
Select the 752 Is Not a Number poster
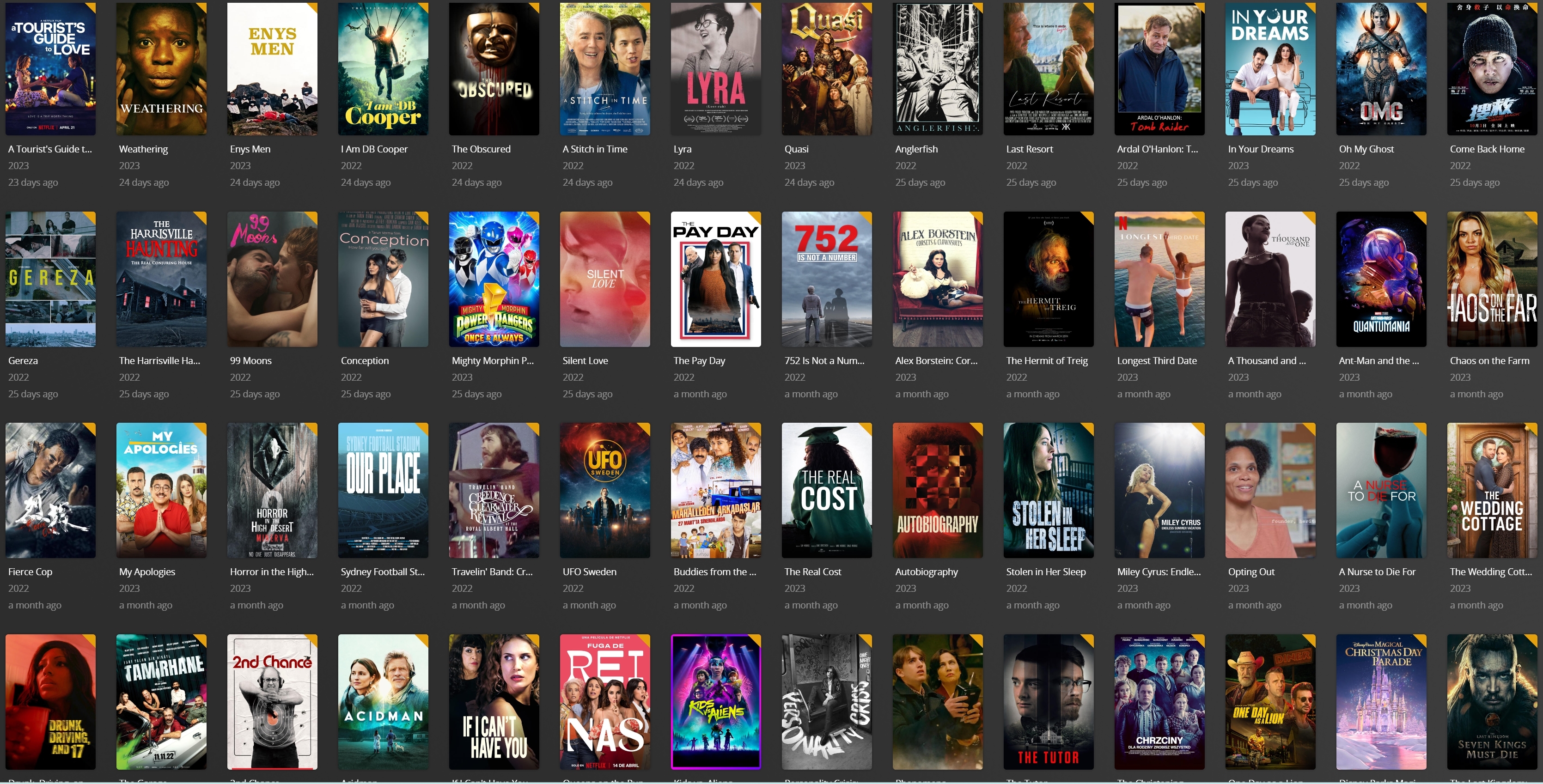click(x=827, y=279)
